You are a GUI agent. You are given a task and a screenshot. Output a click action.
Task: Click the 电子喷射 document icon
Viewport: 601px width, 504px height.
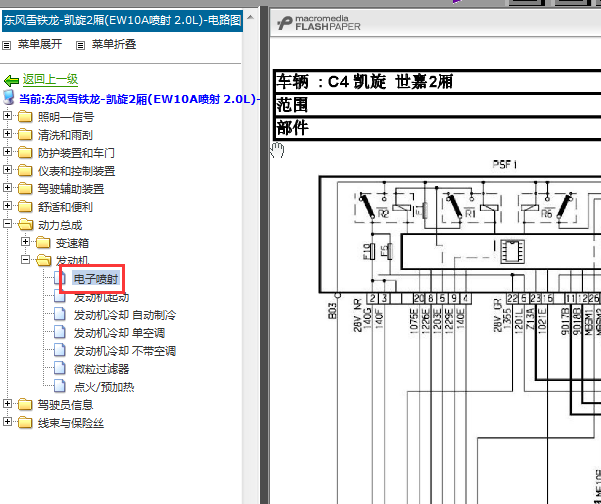(59, 277)
